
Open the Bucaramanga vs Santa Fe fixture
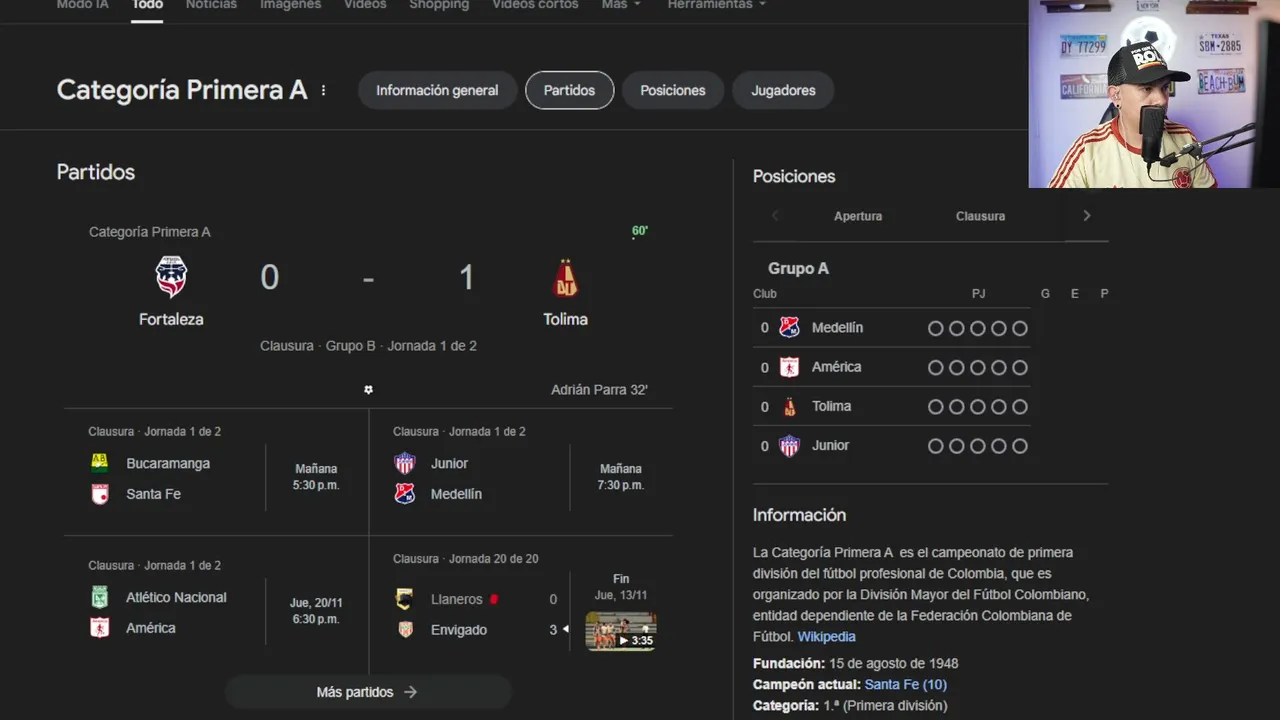click(x=216, y=472)
